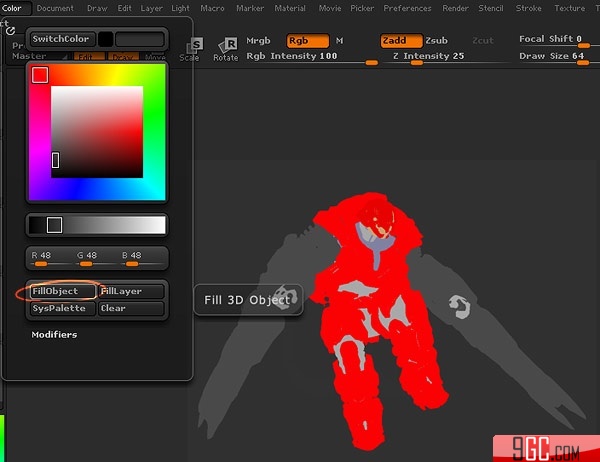
Task: Open the Stencil menu
Action: point(491,8)
